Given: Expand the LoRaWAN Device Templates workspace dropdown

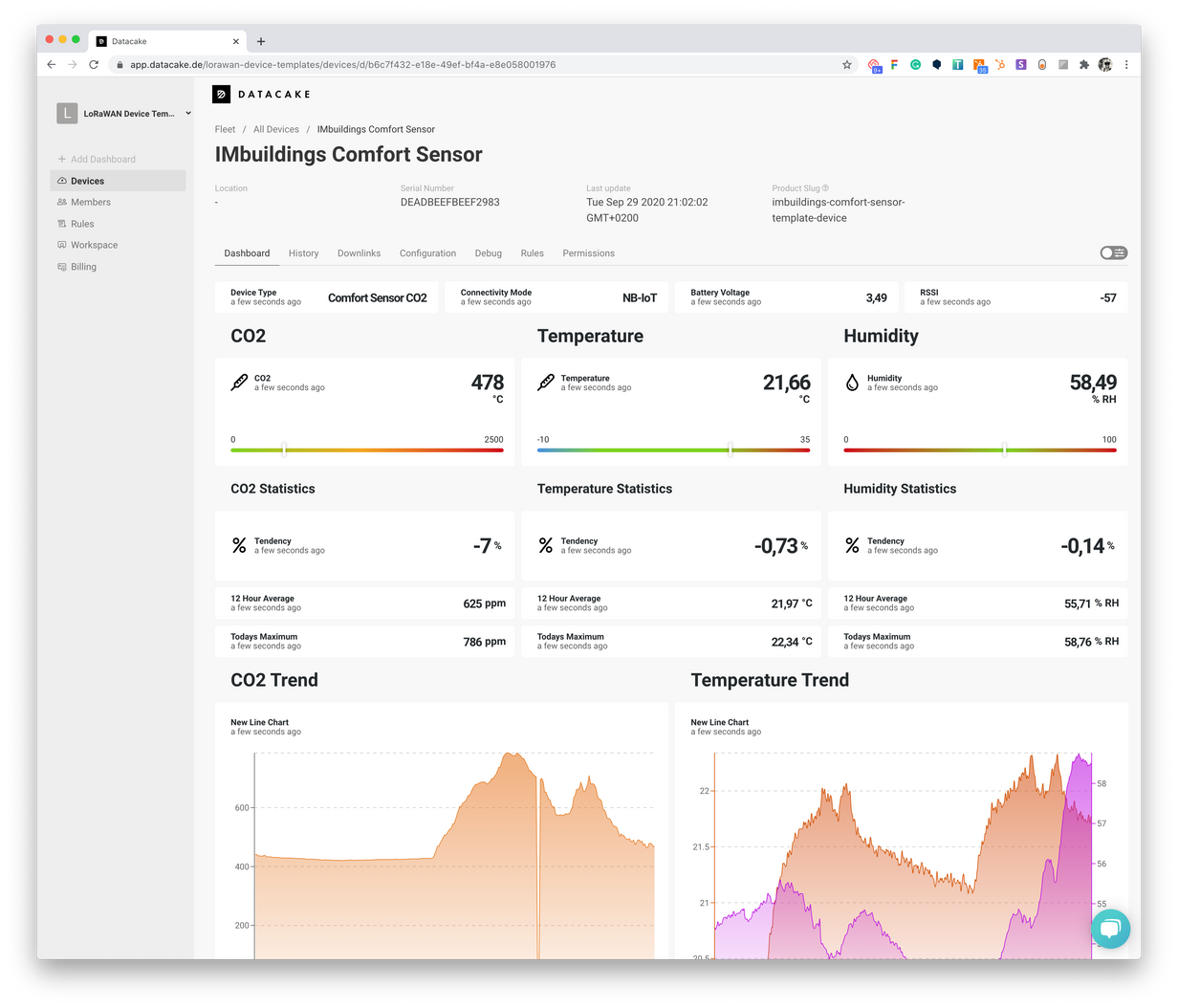Looking at the screenshot, I should [187, 113].
